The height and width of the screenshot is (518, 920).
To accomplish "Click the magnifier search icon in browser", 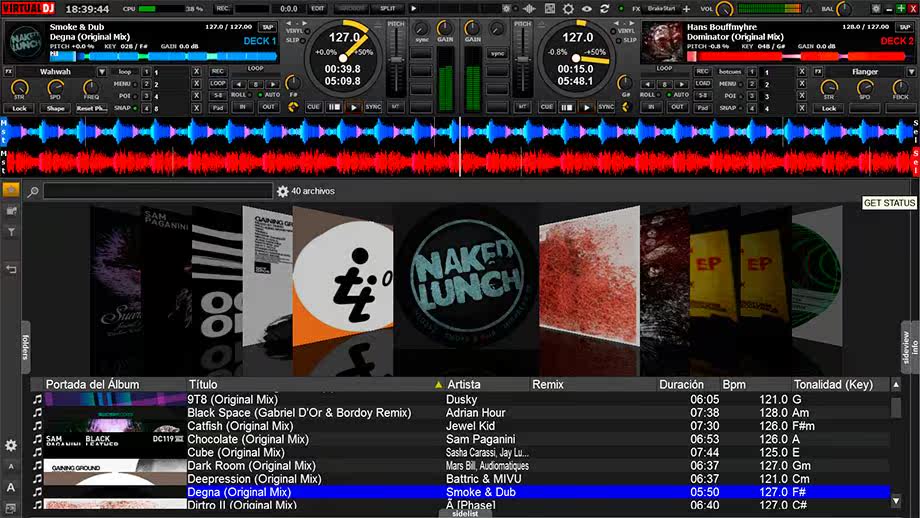I will [x=33, y=191].
